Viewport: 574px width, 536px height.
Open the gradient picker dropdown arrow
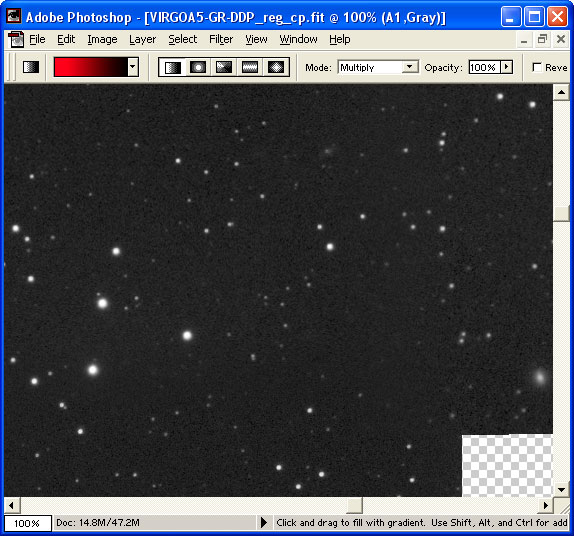tap(133, 67)
